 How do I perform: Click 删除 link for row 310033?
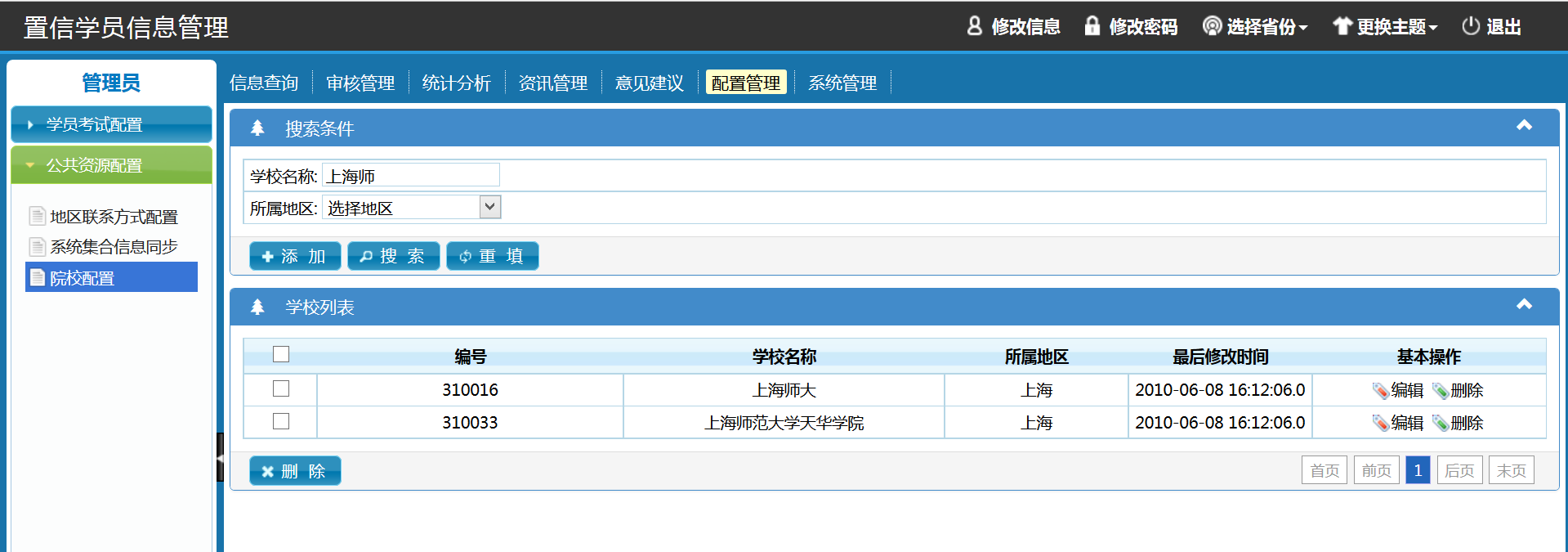(1467, 423)
